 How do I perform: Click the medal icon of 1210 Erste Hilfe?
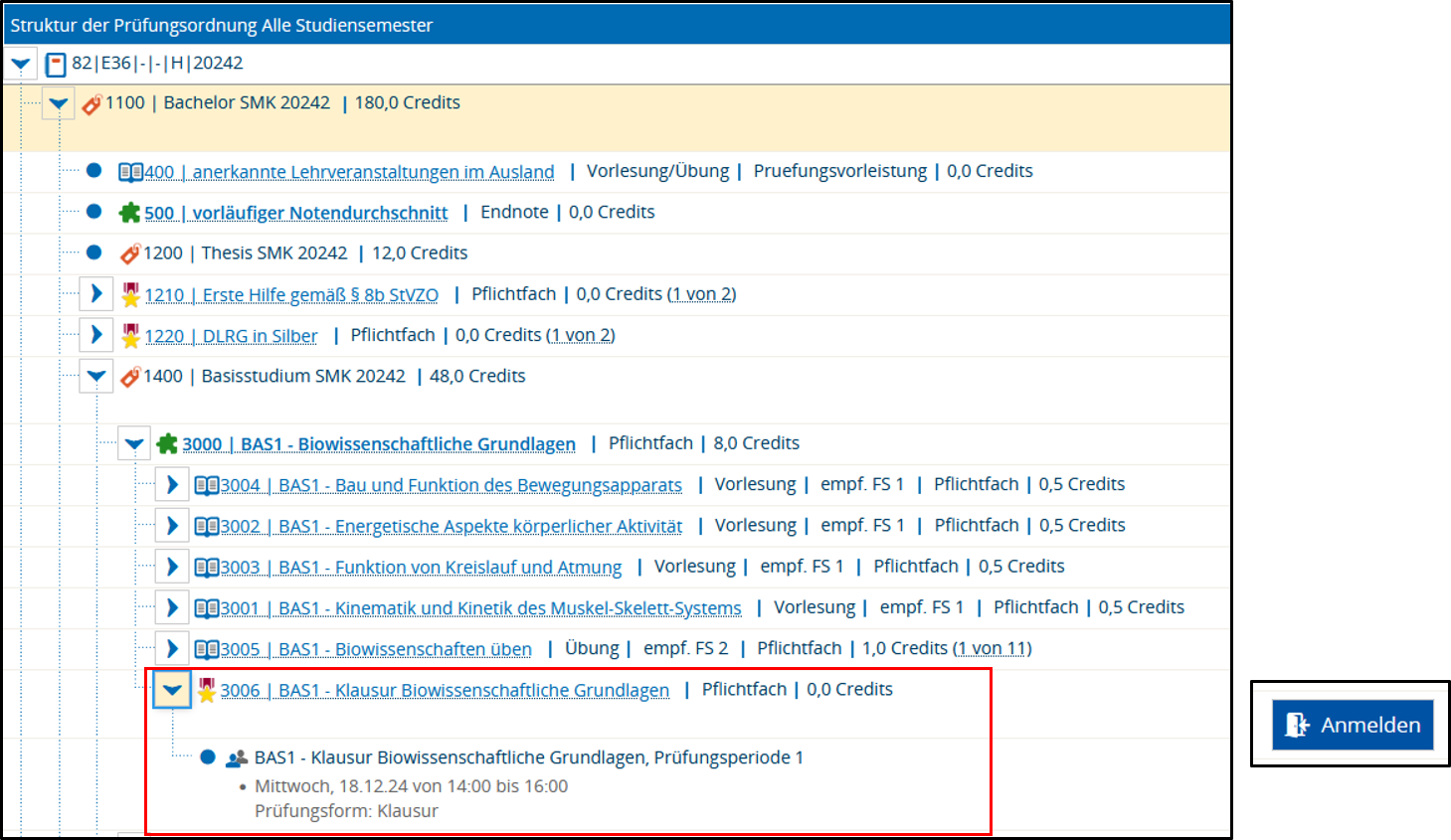coord(130,294)
